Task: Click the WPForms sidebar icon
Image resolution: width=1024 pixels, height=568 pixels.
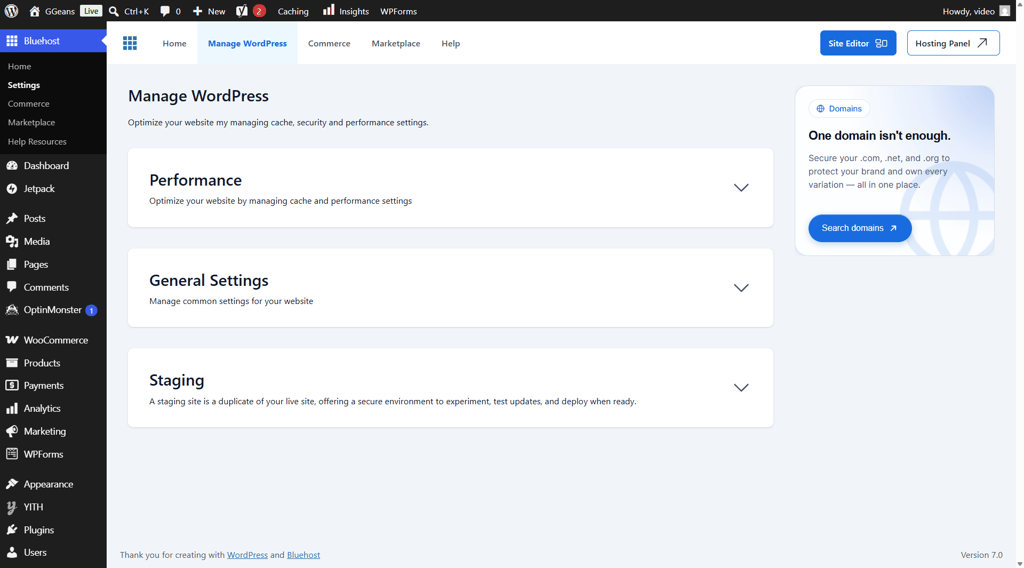Action: coord(12,454)
